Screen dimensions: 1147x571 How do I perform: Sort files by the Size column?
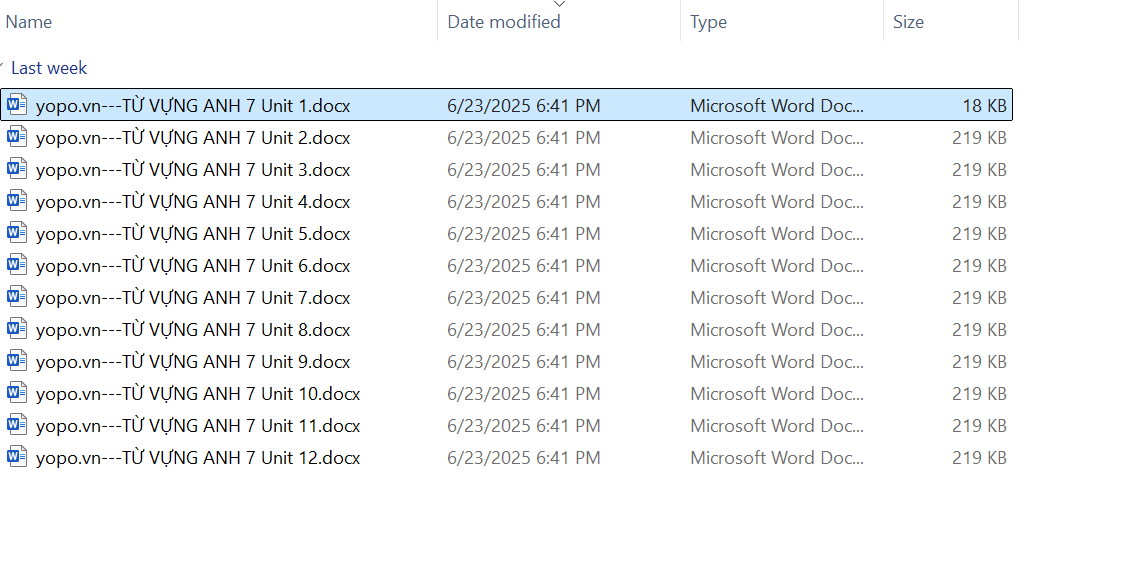click(x=908, y=22)
